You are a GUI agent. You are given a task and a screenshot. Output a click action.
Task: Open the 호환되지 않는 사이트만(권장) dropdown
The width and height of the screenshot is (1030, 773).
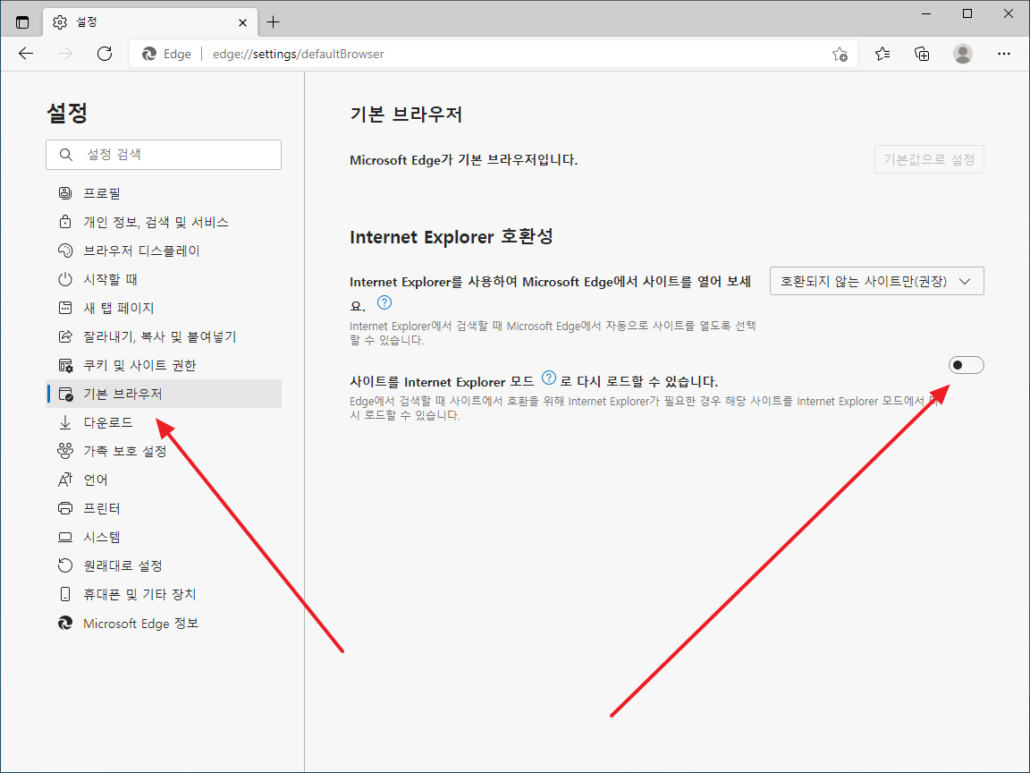876,281
